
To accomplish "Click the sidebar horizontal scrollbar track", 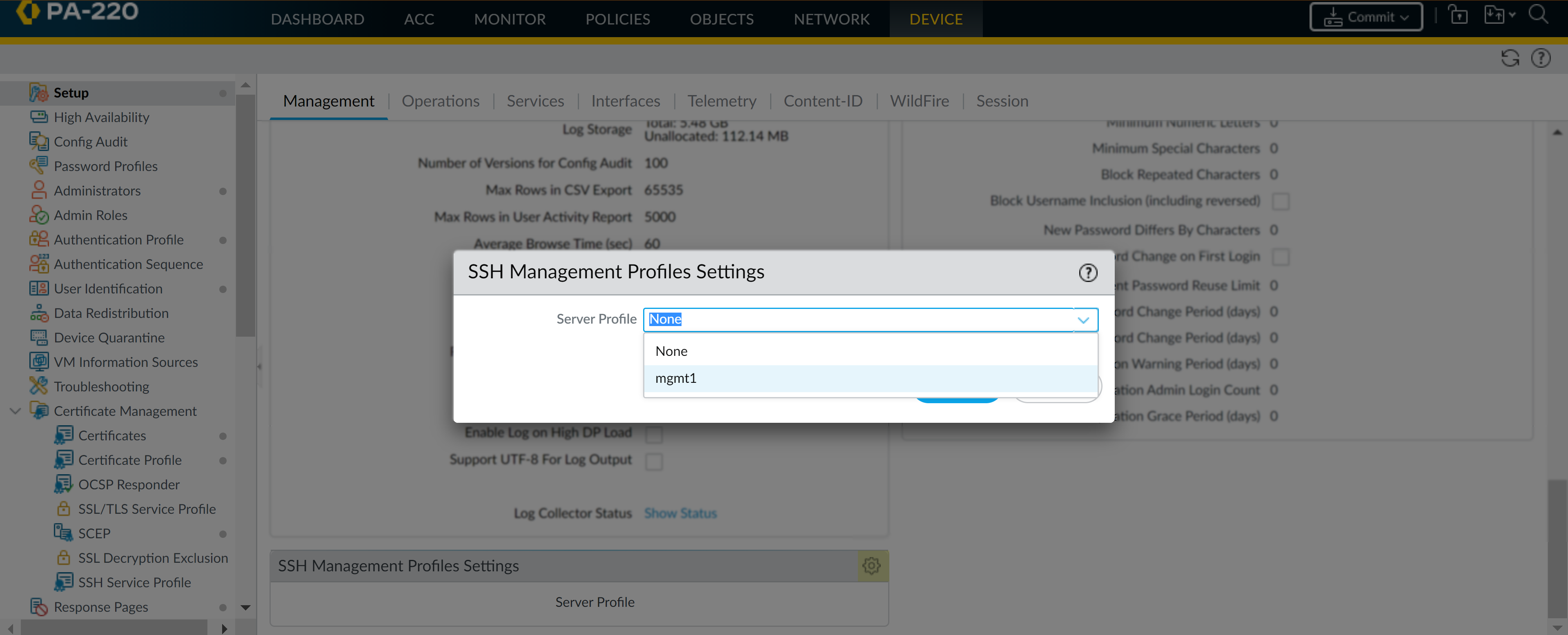I will click(x=114, y=627).
